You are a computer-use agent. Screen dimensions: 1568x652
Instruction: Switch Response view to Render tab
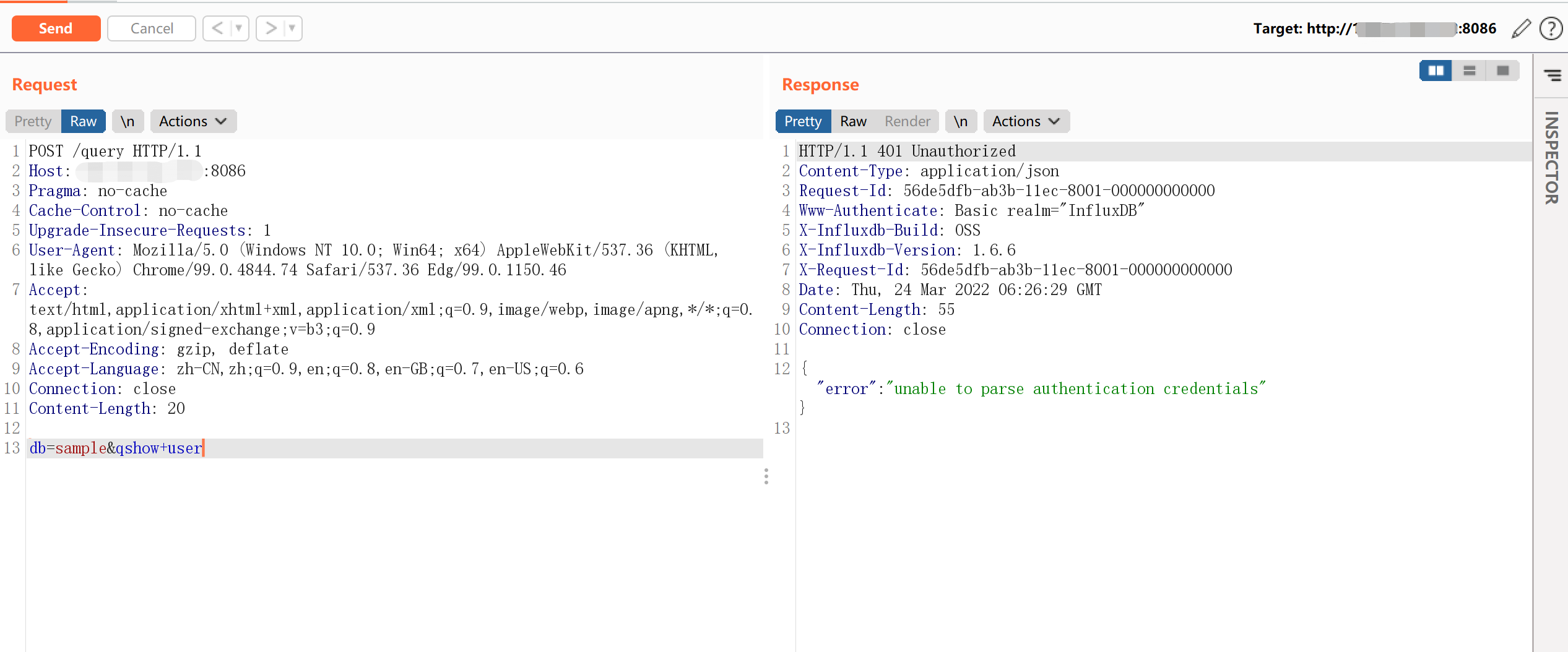click(907, 121)
